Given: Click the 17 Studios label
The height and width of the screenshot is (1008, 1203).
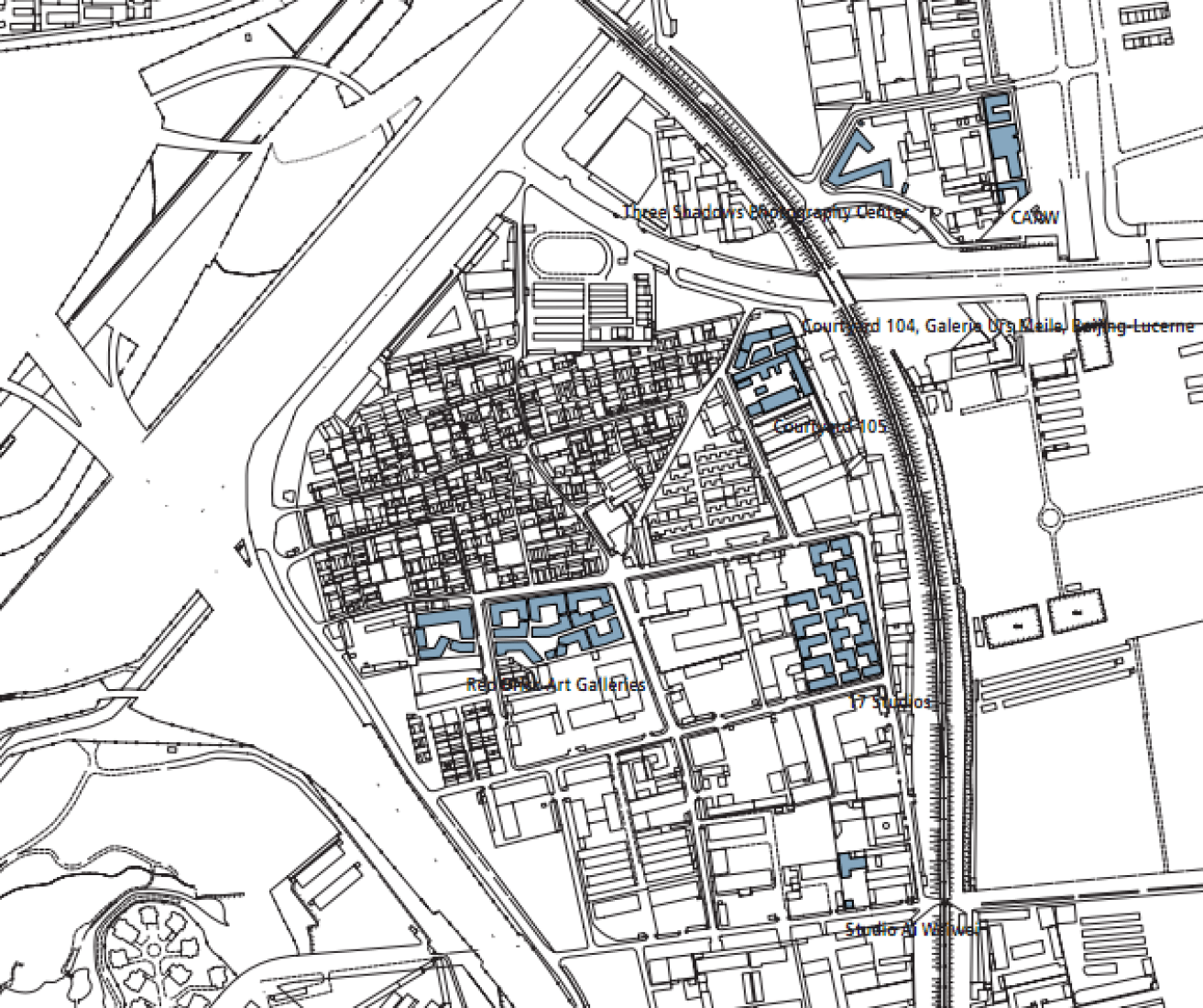Looking at the screenshot, I should (891, 702).
